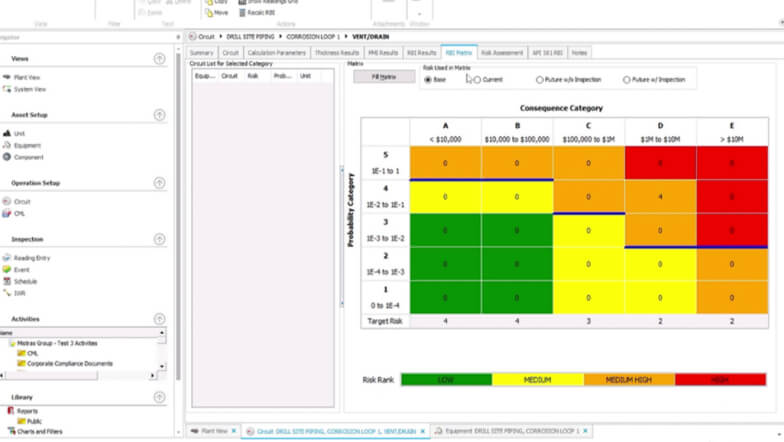The height and width of the screenshot is (442, 784).
Task: Select Component in the Asset Setup section
Action: click(27, 157)
